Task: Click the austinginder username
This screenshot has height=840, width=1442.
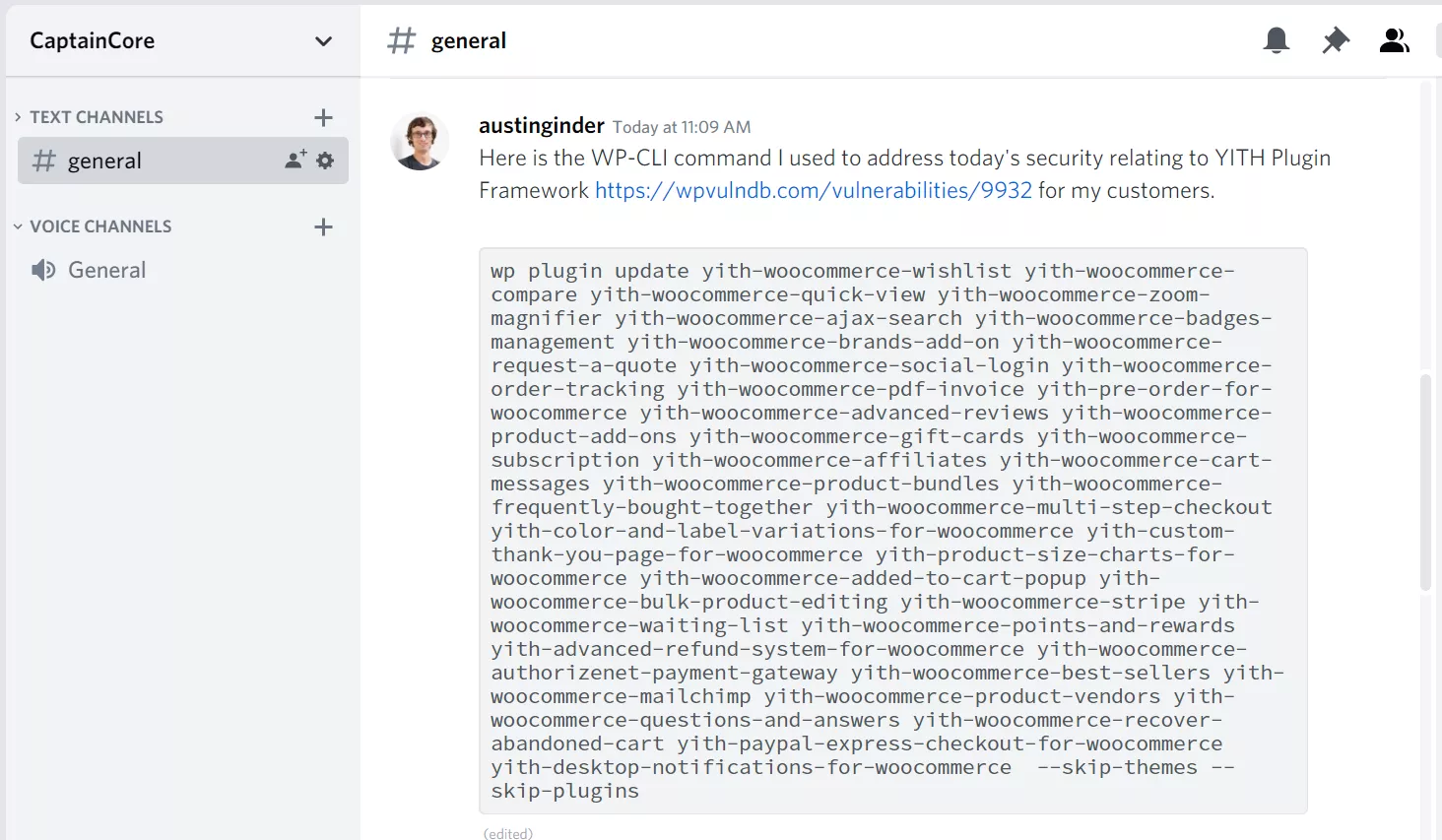Action: pos(541,126)
